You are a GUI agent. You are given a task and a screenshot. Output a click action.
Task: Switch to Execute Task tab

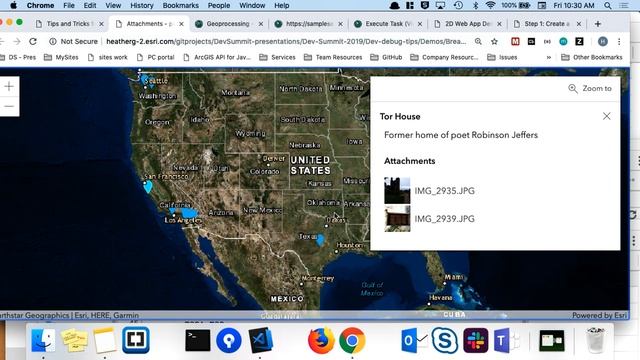coord(388,24)
